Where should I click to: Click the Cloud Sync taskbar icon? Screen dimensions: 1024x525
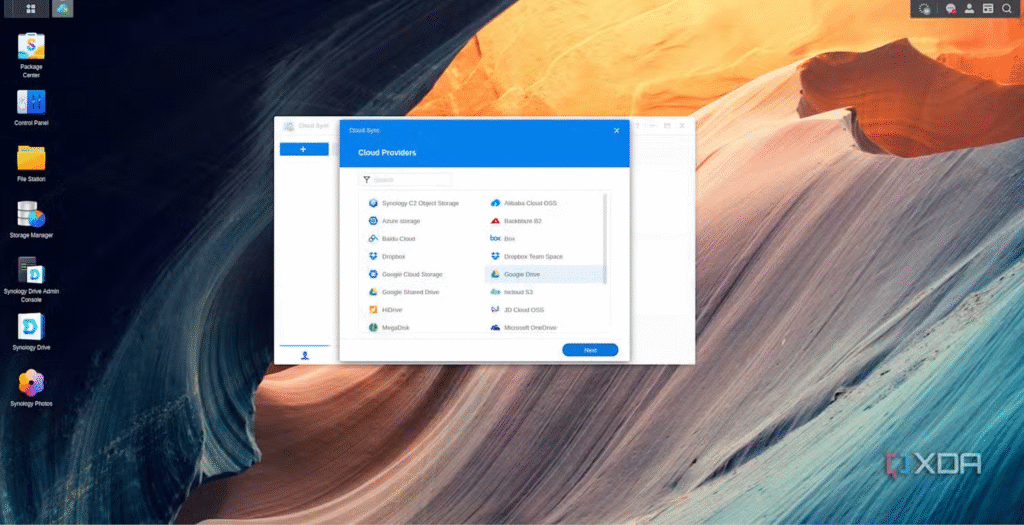point(63,9)
